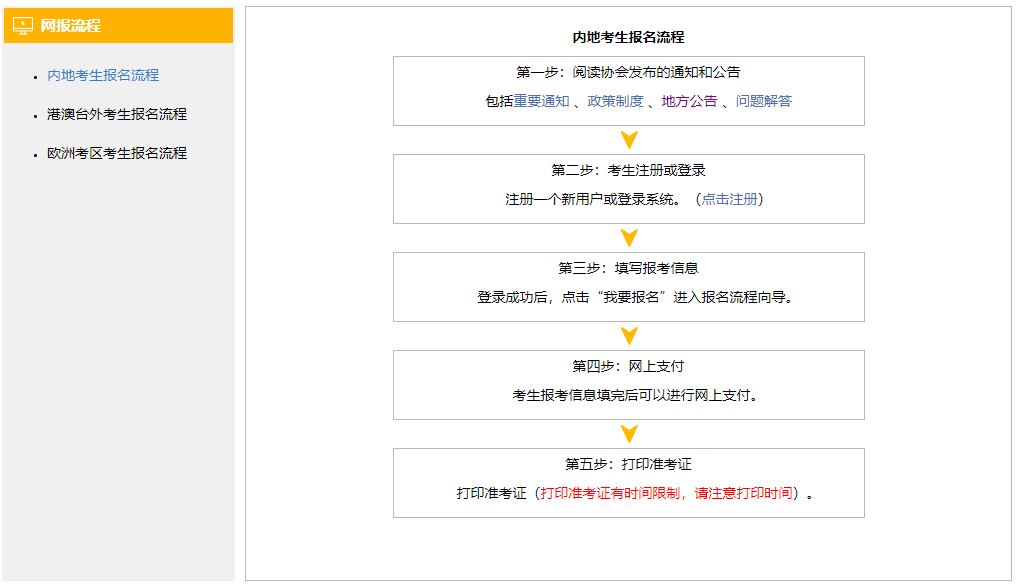Open the 问题解答 link

click(x=764, y=101)
